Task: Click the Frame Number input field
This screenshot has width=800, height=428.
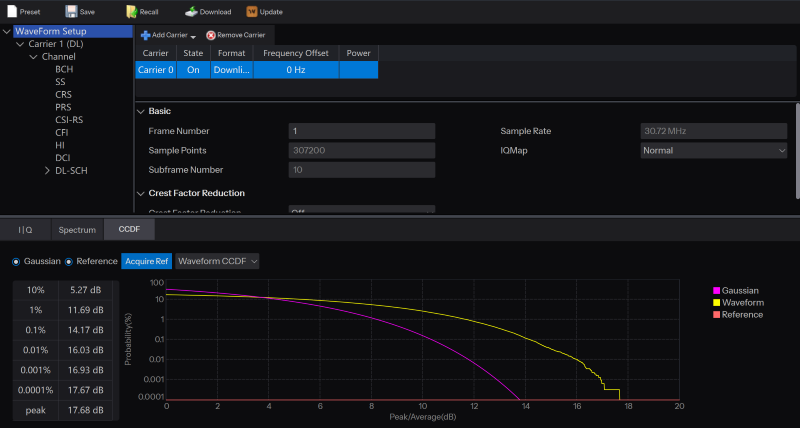Action: (361, 131)
